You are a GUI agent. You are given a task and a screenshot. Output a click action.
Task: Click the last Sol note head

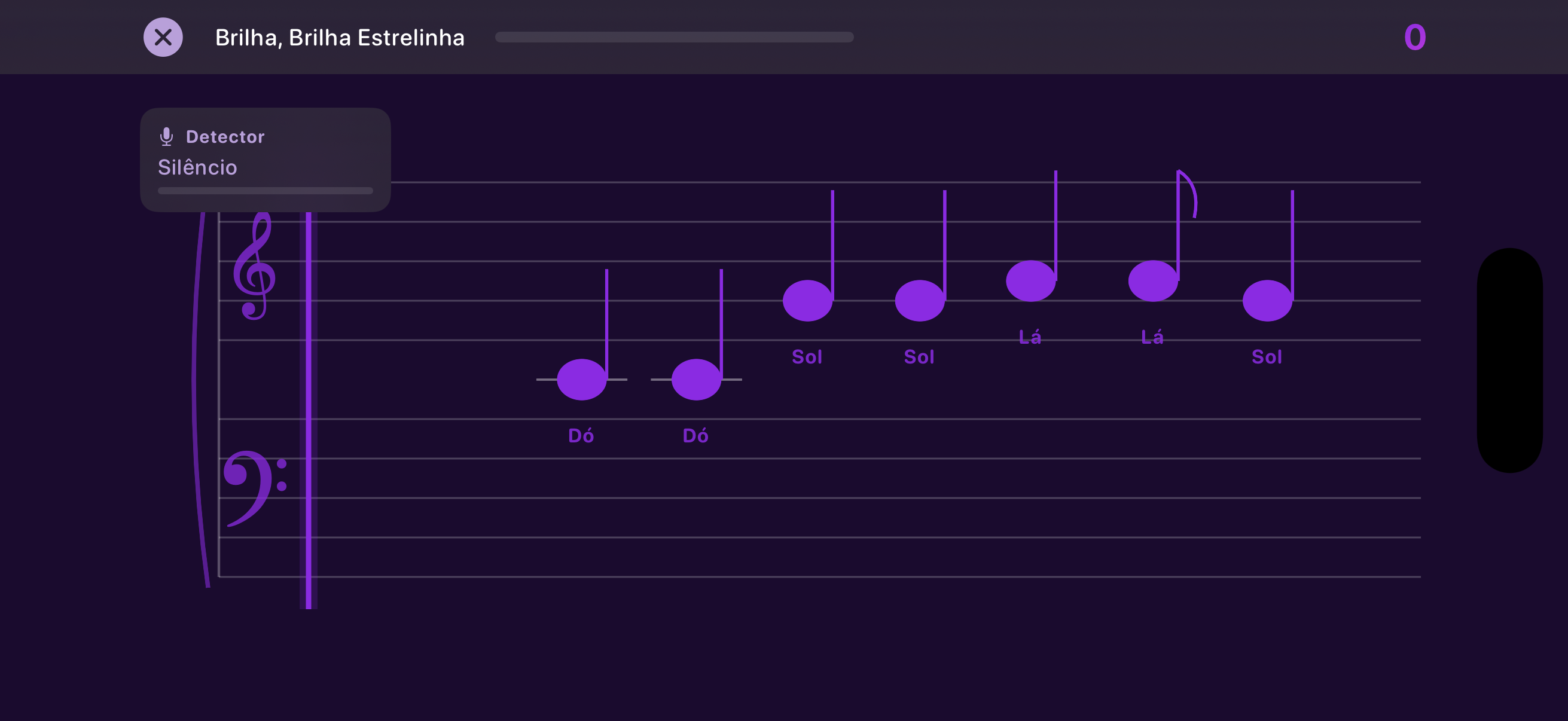coord(1267,301)
